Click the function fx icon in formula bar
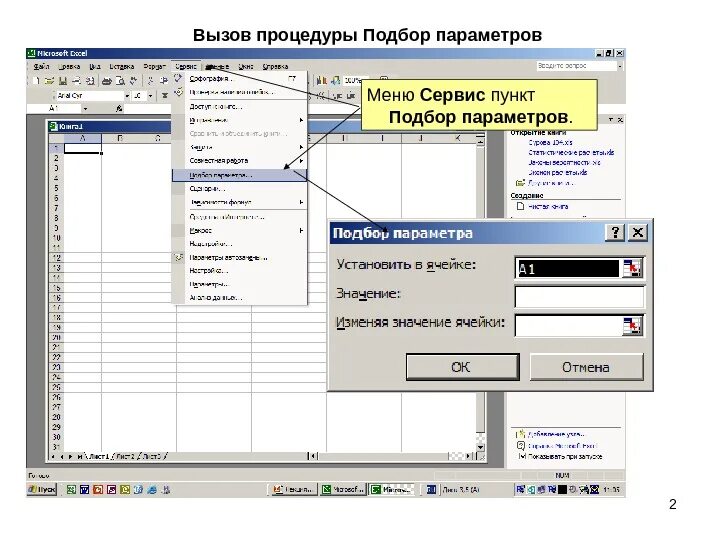This screenshot has width=720, height=540. point(119,108)
